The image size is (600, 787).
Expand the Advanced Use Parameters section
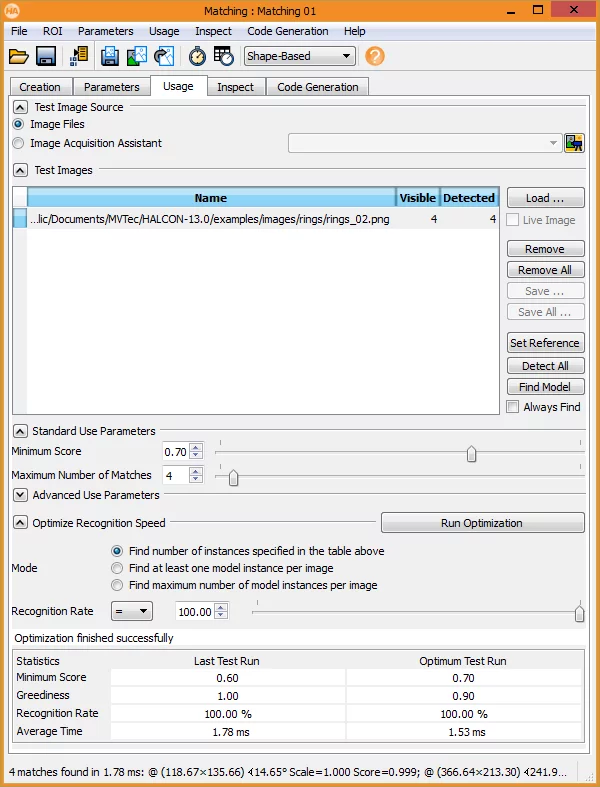pyautogui.click(x=20, y=495)
